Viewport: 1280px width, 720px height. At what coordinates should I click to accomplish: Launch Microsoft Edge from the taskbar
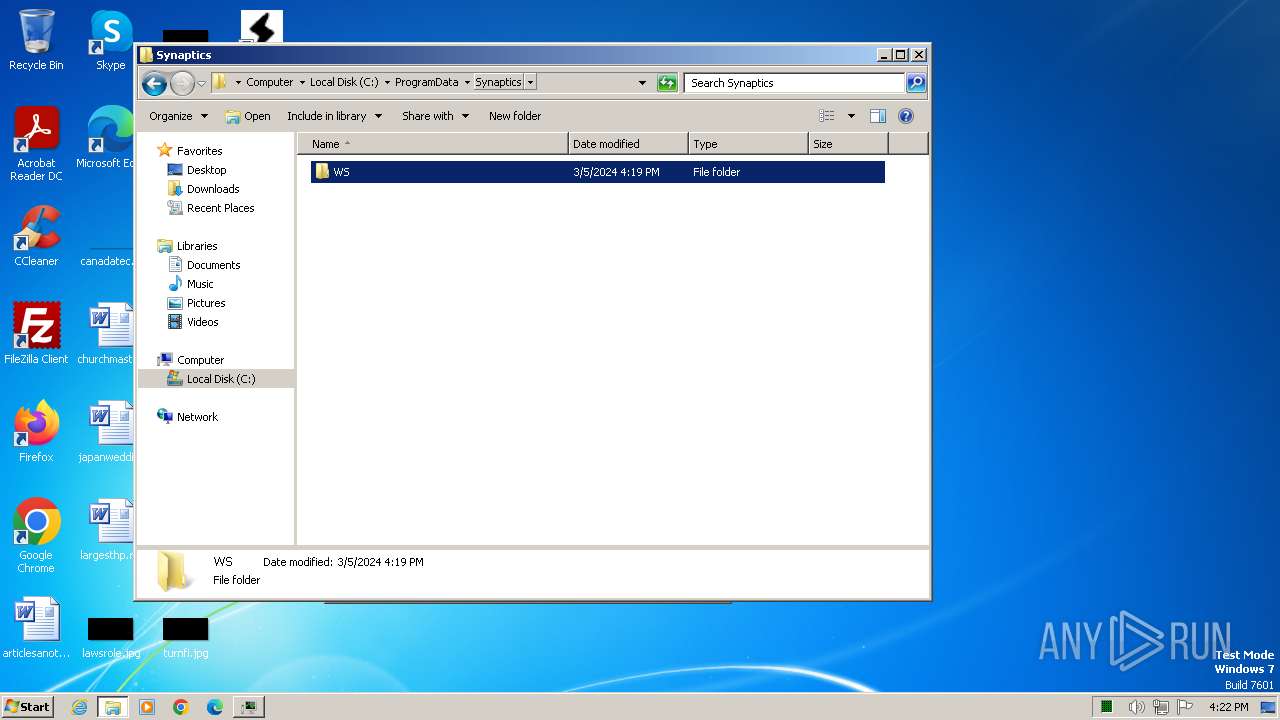215,707
